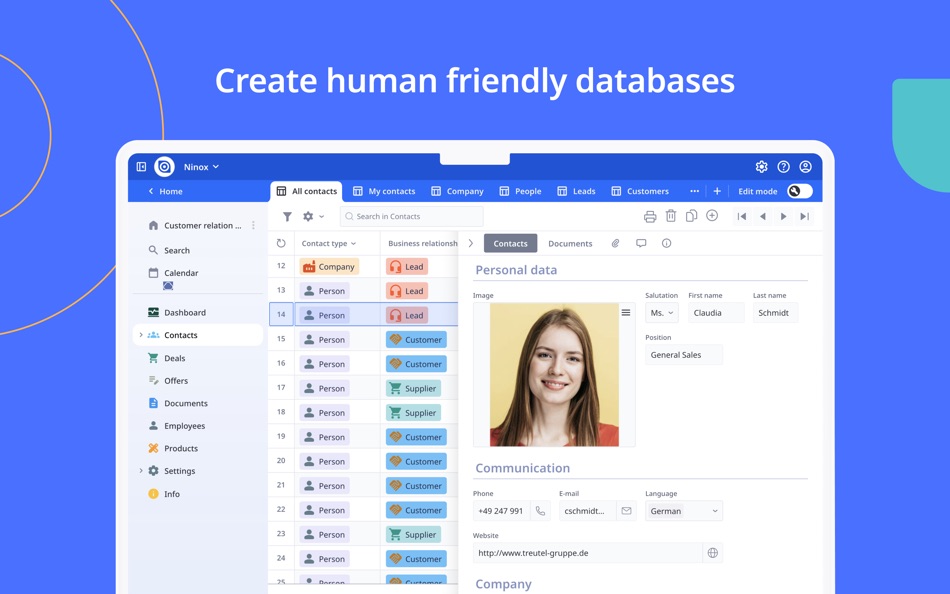Jump to the first record
This screenshot has width=950, height=594.
(742, 216)
